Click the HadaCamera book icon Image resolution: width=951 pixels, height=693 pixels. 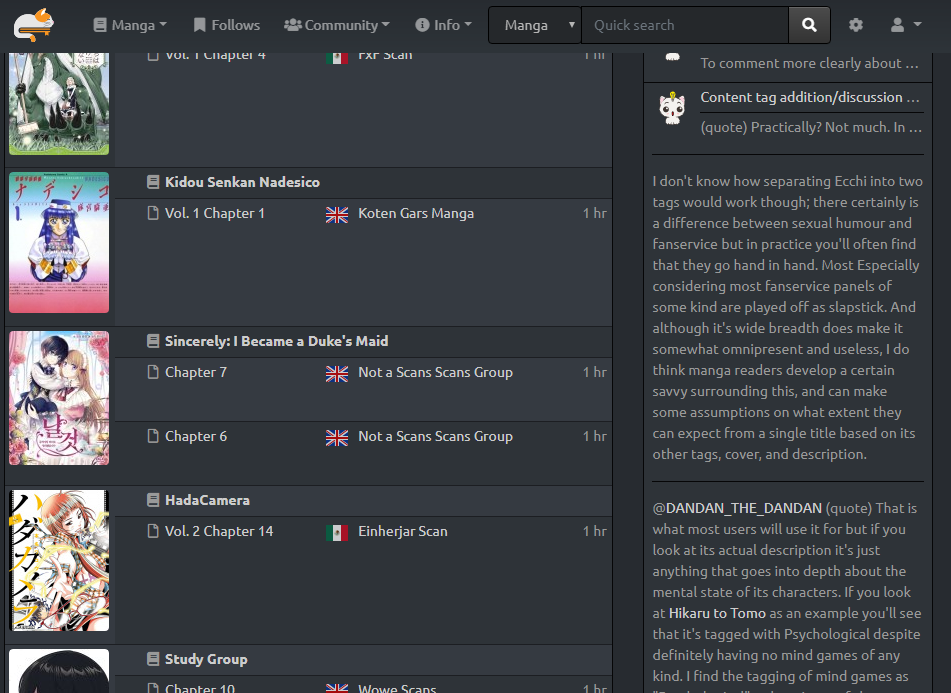point(153,500)
